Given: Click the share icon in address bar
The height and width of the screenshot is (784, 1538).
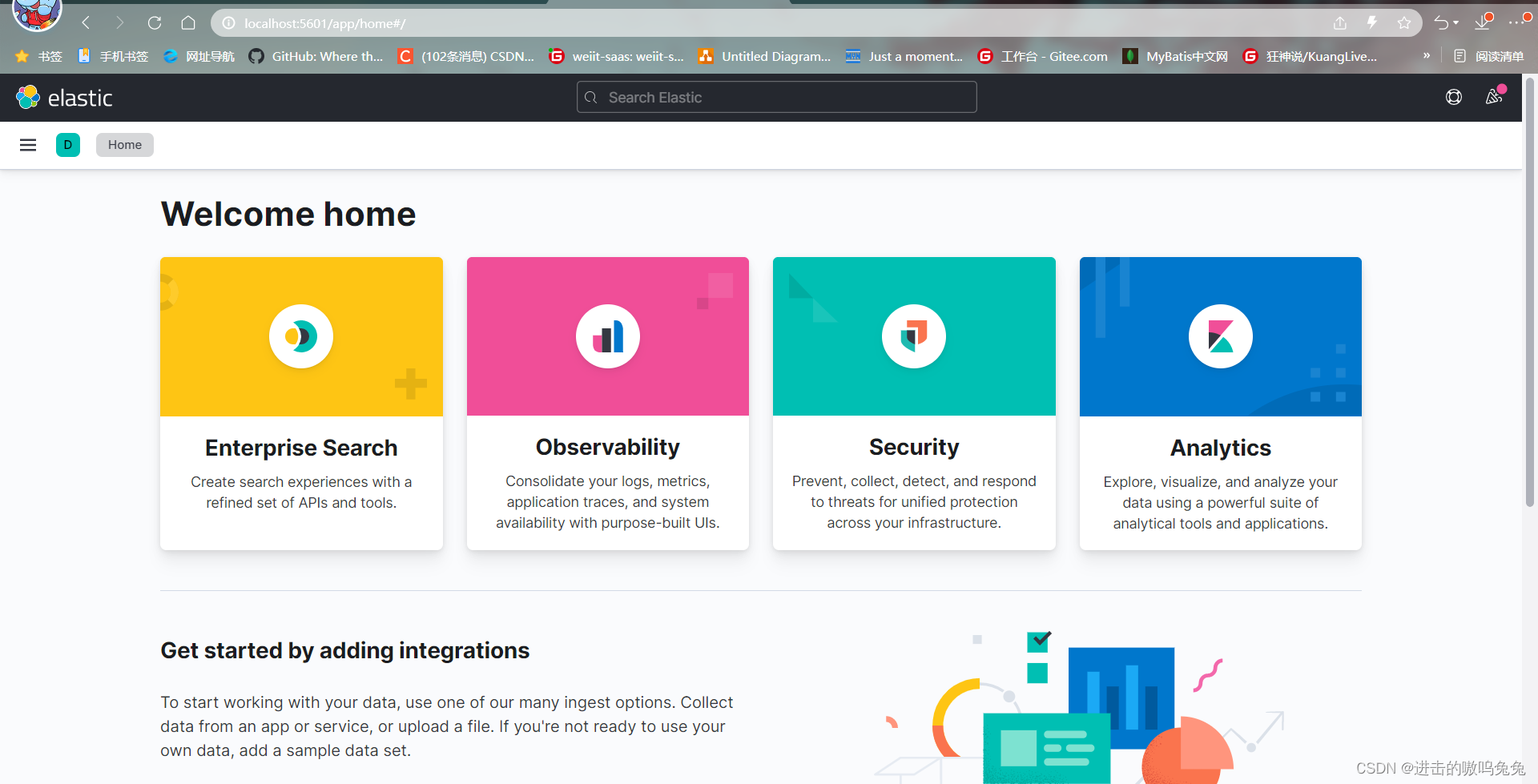Looking at the screenshot, I should click(1340, 23).
